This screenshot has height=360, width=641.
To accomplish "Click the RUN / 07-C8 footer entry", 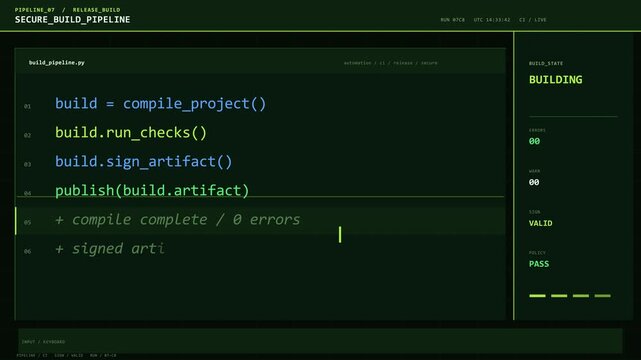I will [103, 356].
